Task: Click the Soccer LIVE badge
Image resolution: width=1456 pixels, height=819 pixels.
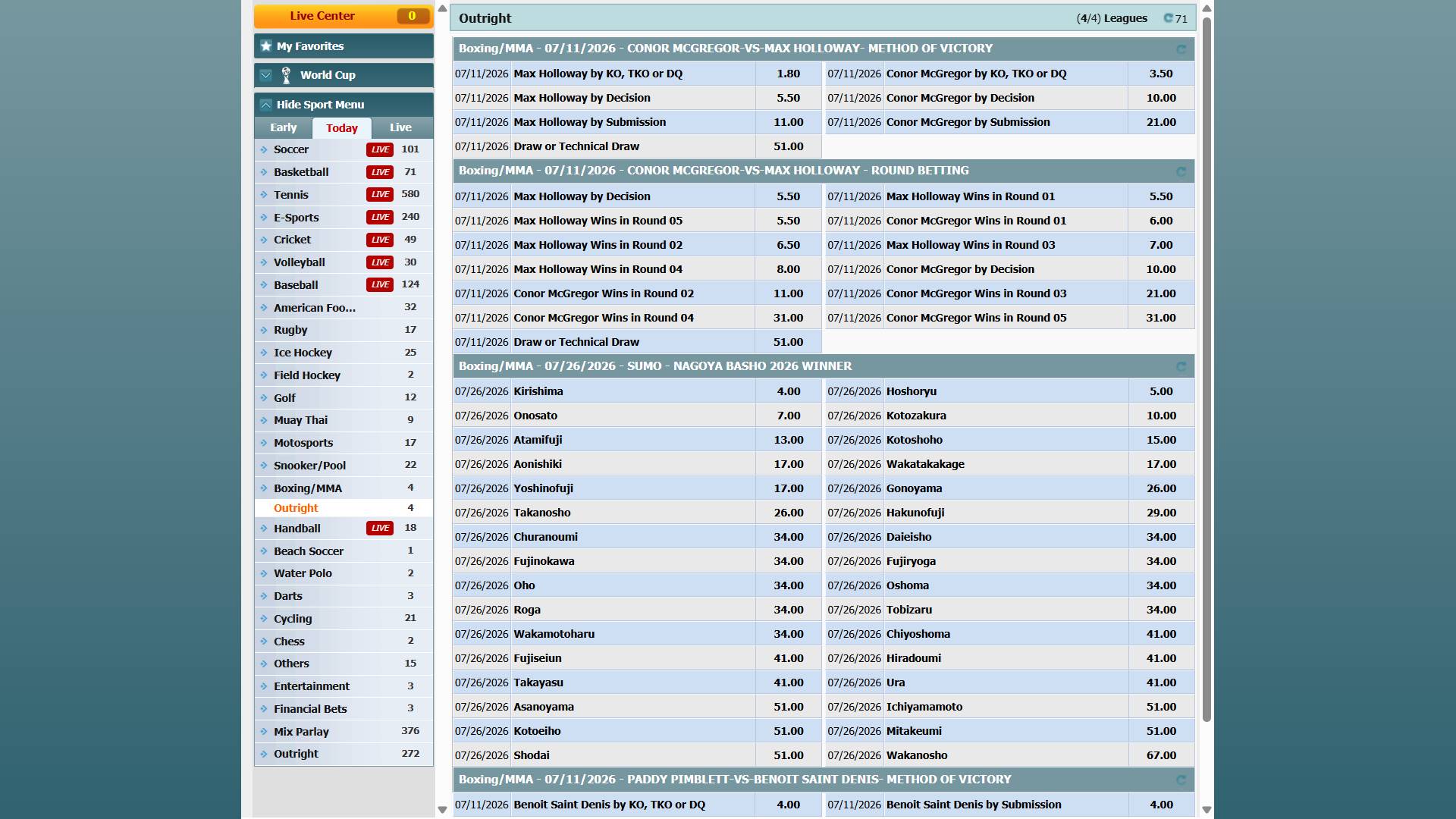Action: (380, 149)
